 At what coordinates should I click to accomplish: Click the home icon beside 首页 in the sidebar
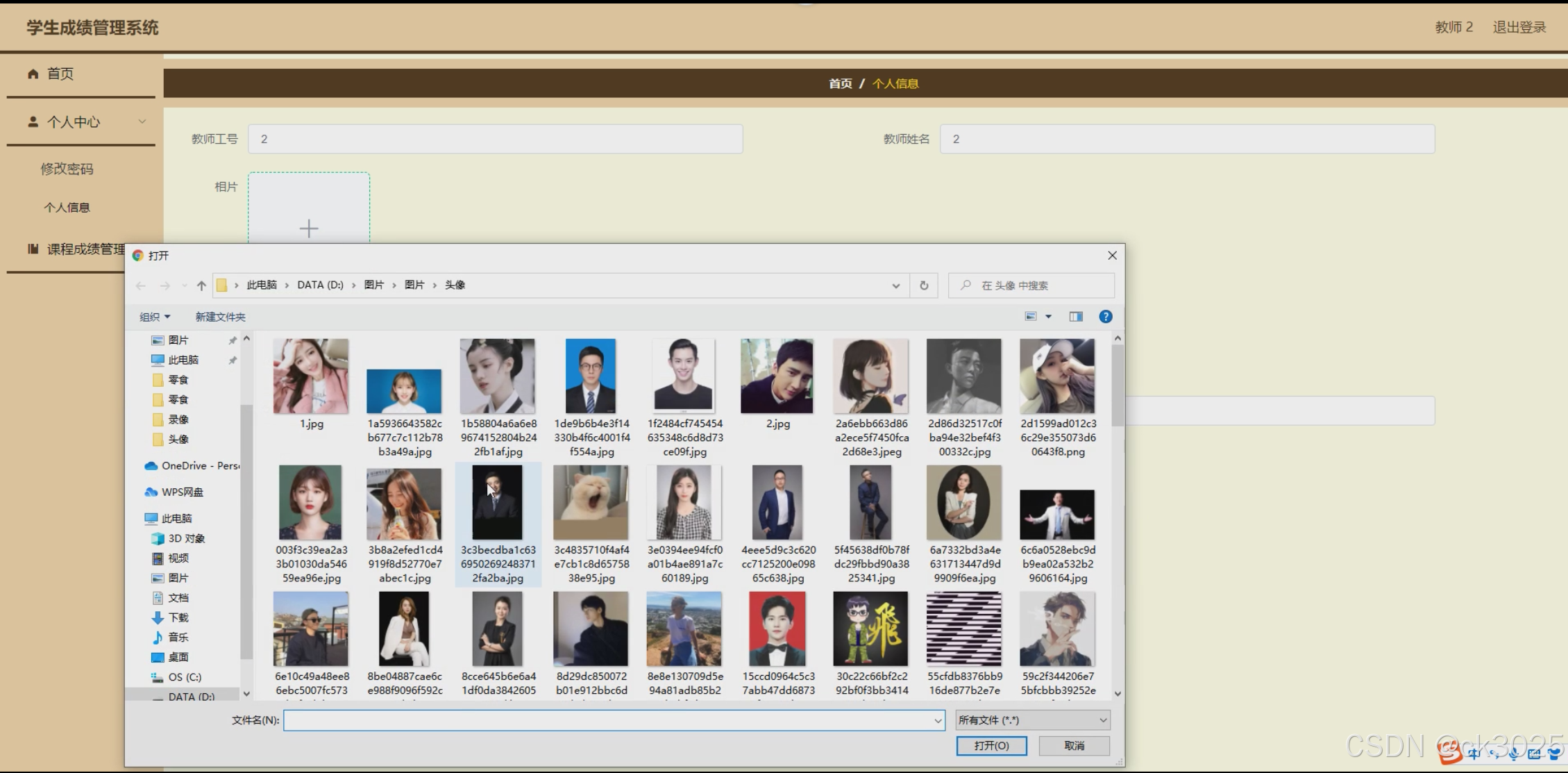pyautogui.click(x=33, y=74)
